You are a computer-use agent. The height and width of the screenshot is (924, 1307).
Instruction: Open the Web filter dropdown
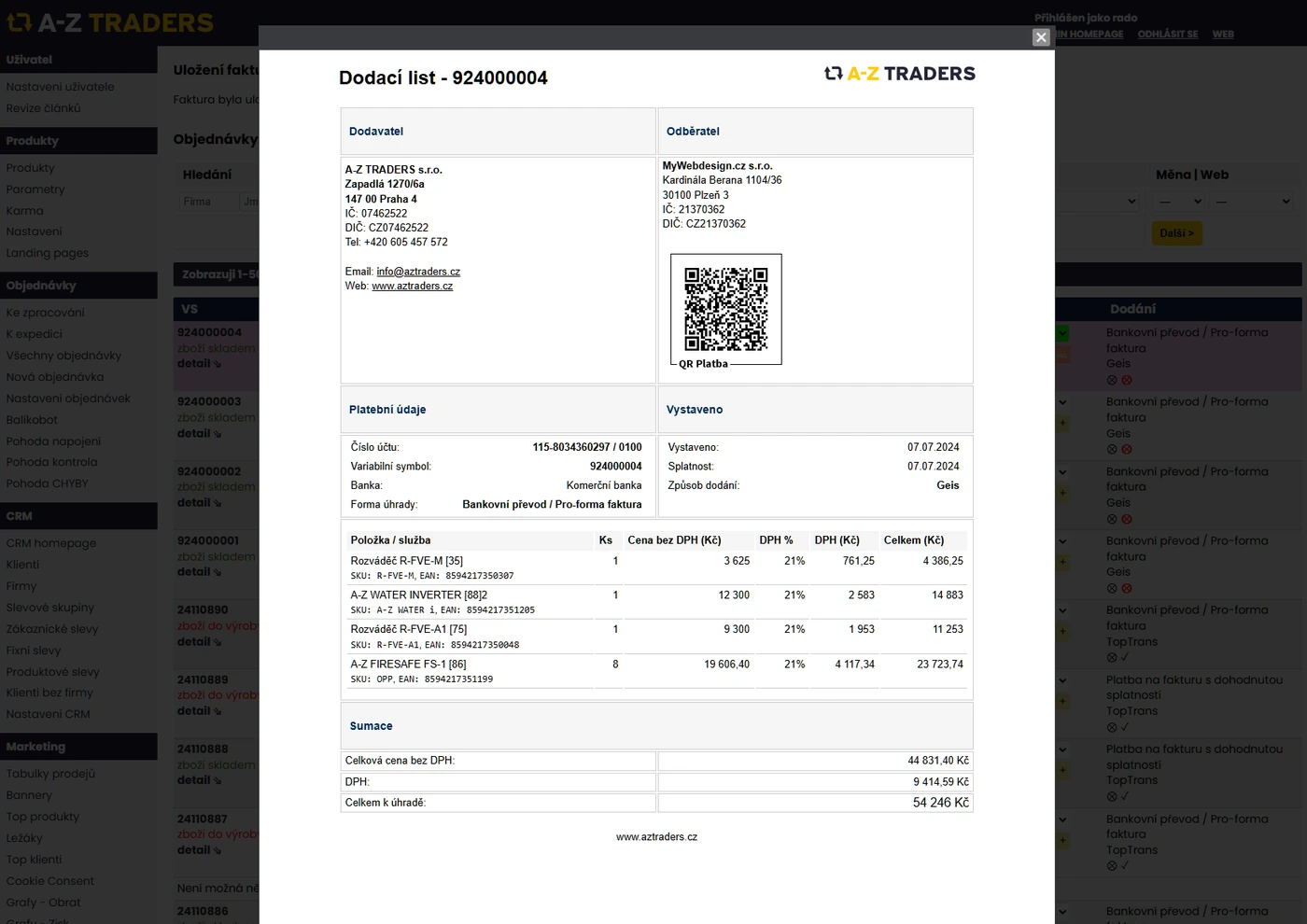pos(1252,202)
